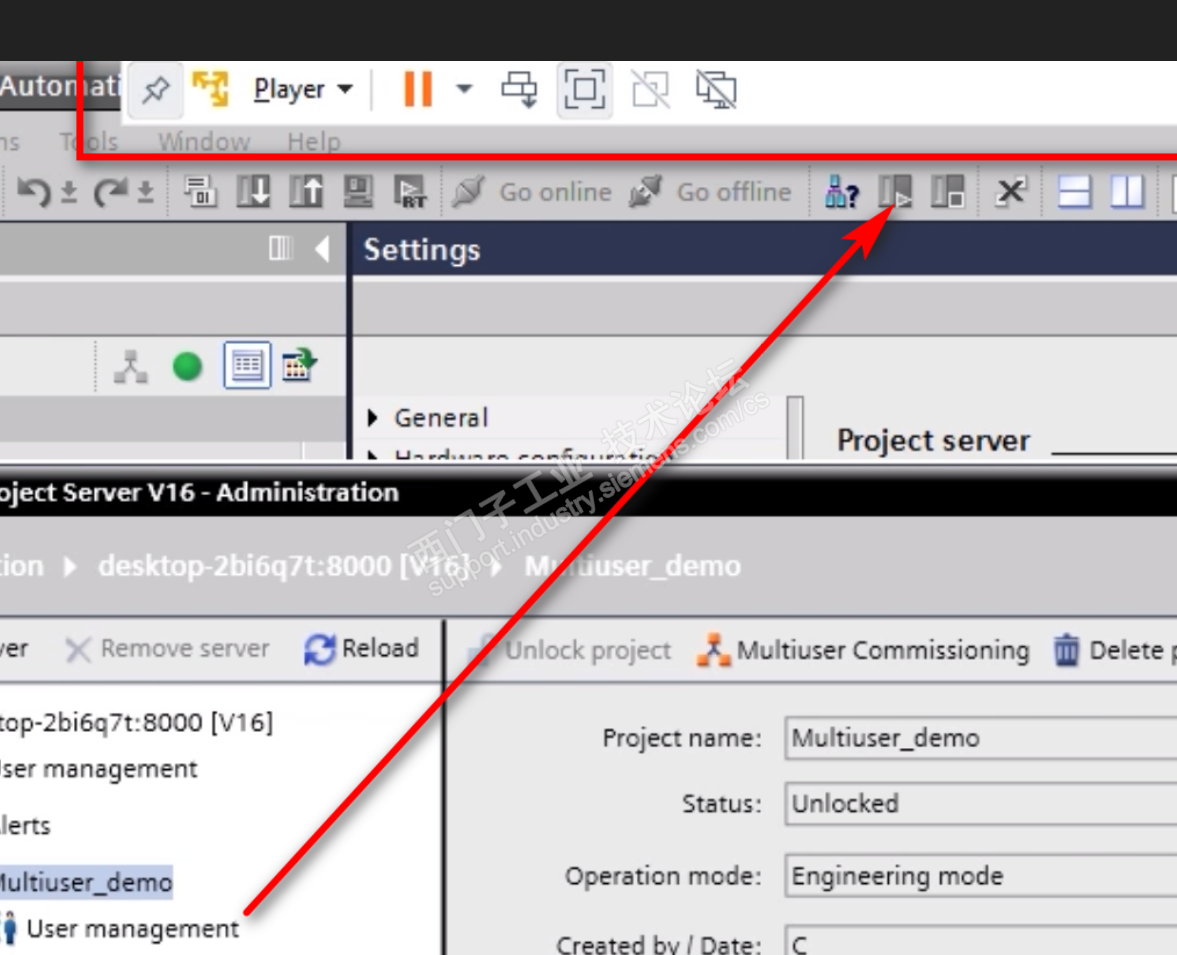Click Created by / Date field
Viewport: 1177px width, 955px height.
[x=980, y=941]
